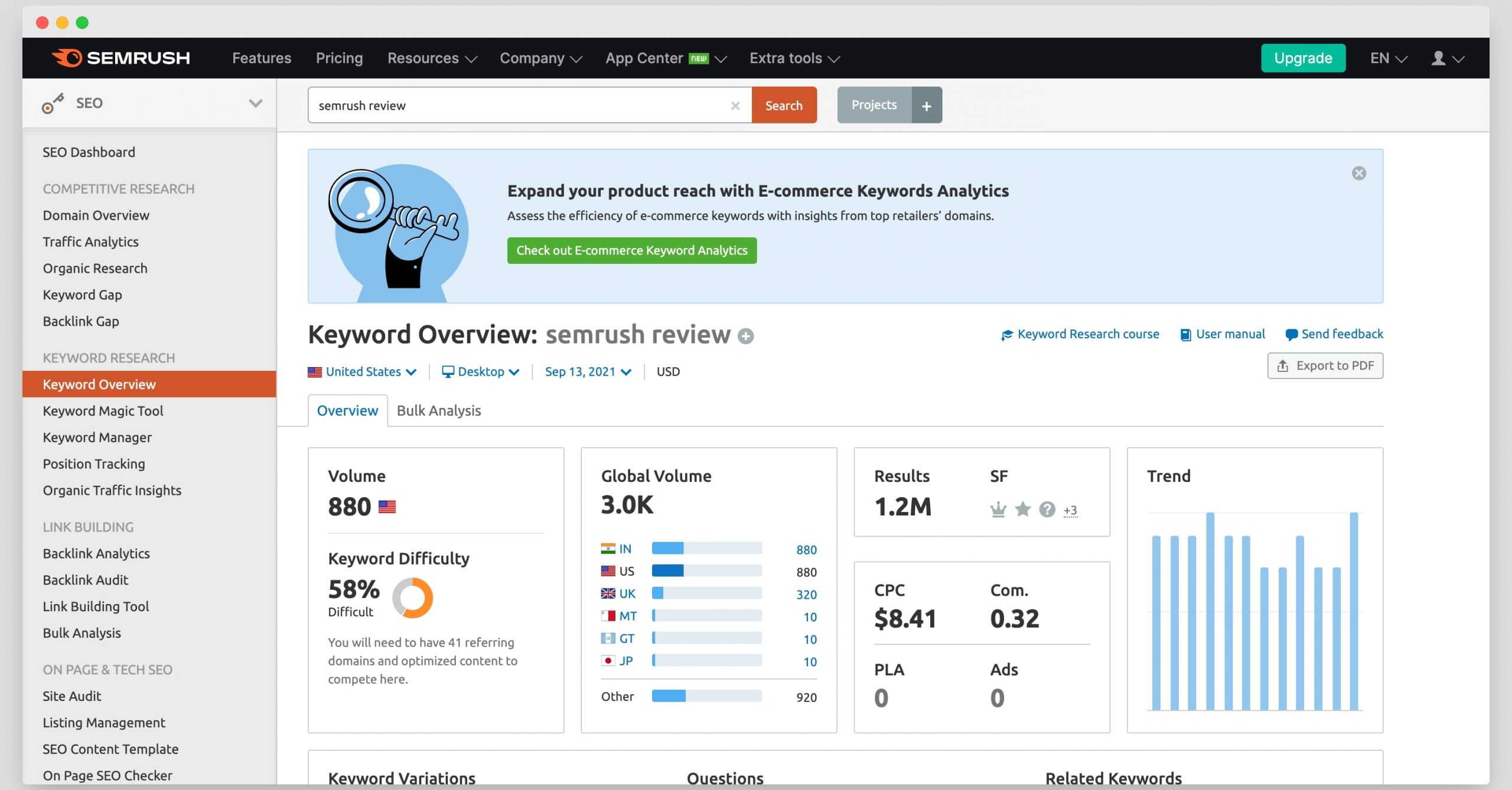Open the Company dropdown menu

[541, 58]
